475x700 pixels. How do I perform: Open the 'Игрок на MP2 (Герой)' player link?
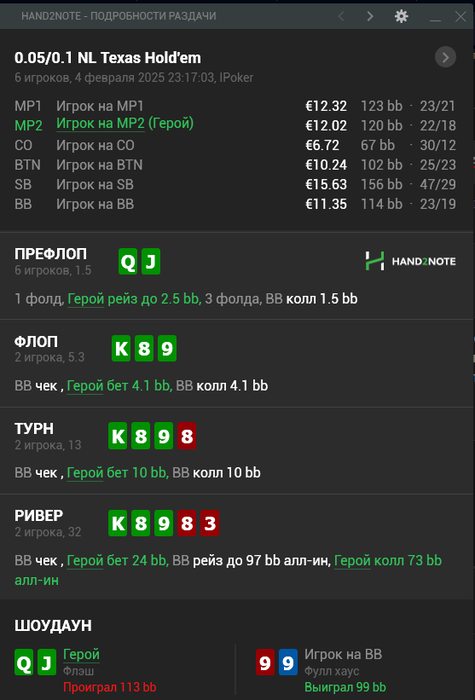[x=125, y=124]
